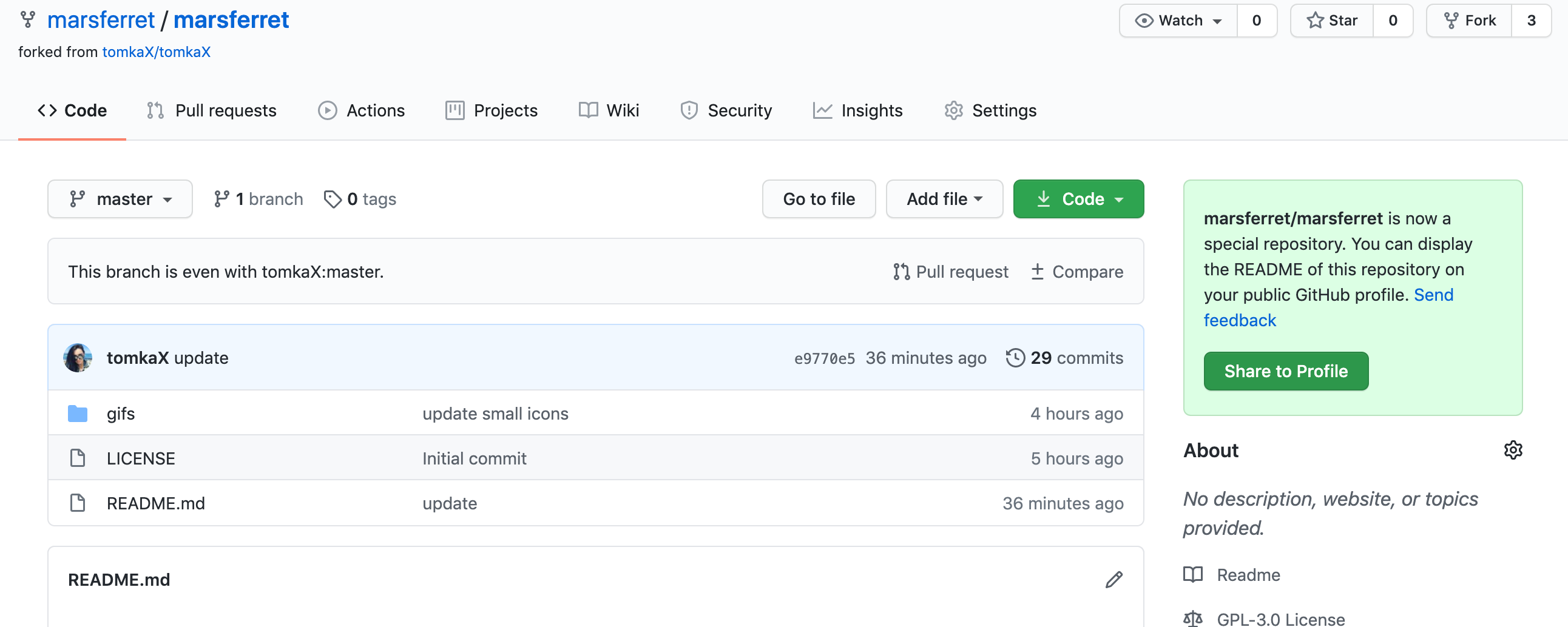Click the pencil icon to edit README.md
1568x627 pixels.
pyautogui.click(x=1113, y=580)
